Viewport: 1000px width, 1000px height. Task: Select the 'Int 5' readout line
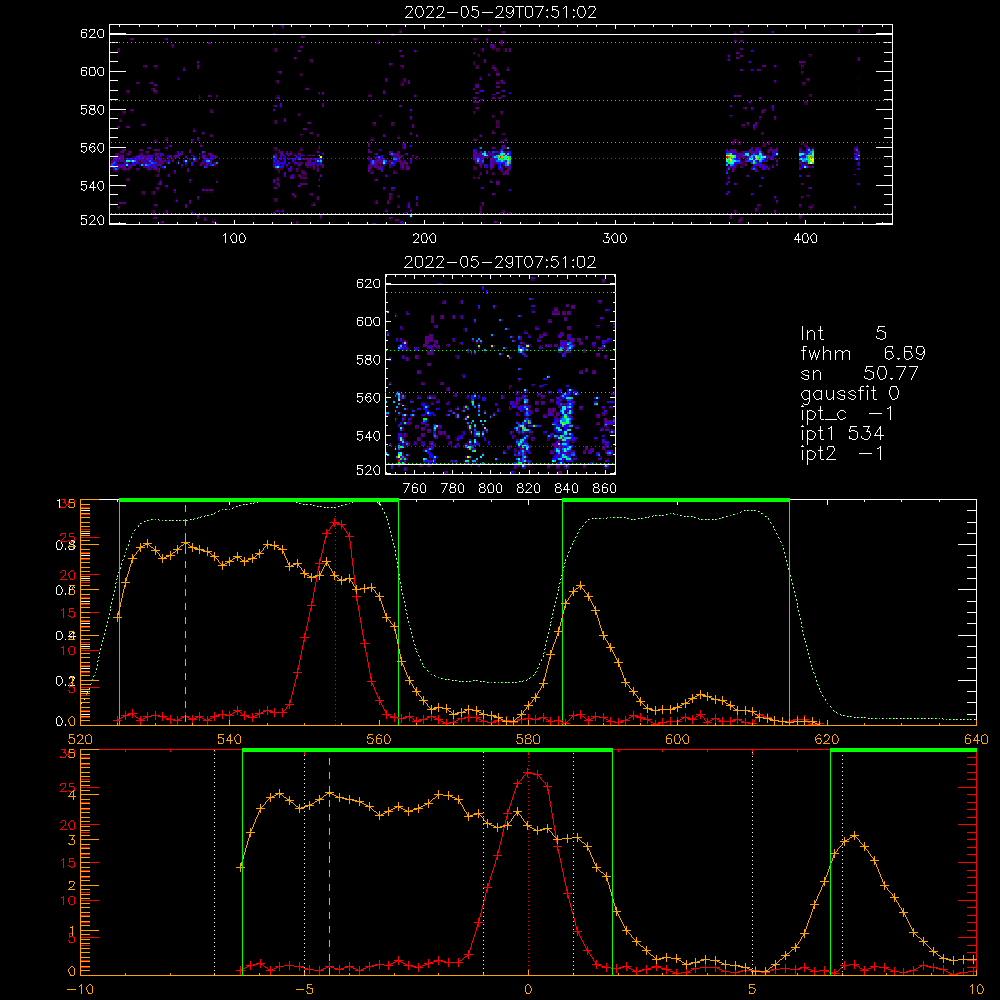click(843, 333)
